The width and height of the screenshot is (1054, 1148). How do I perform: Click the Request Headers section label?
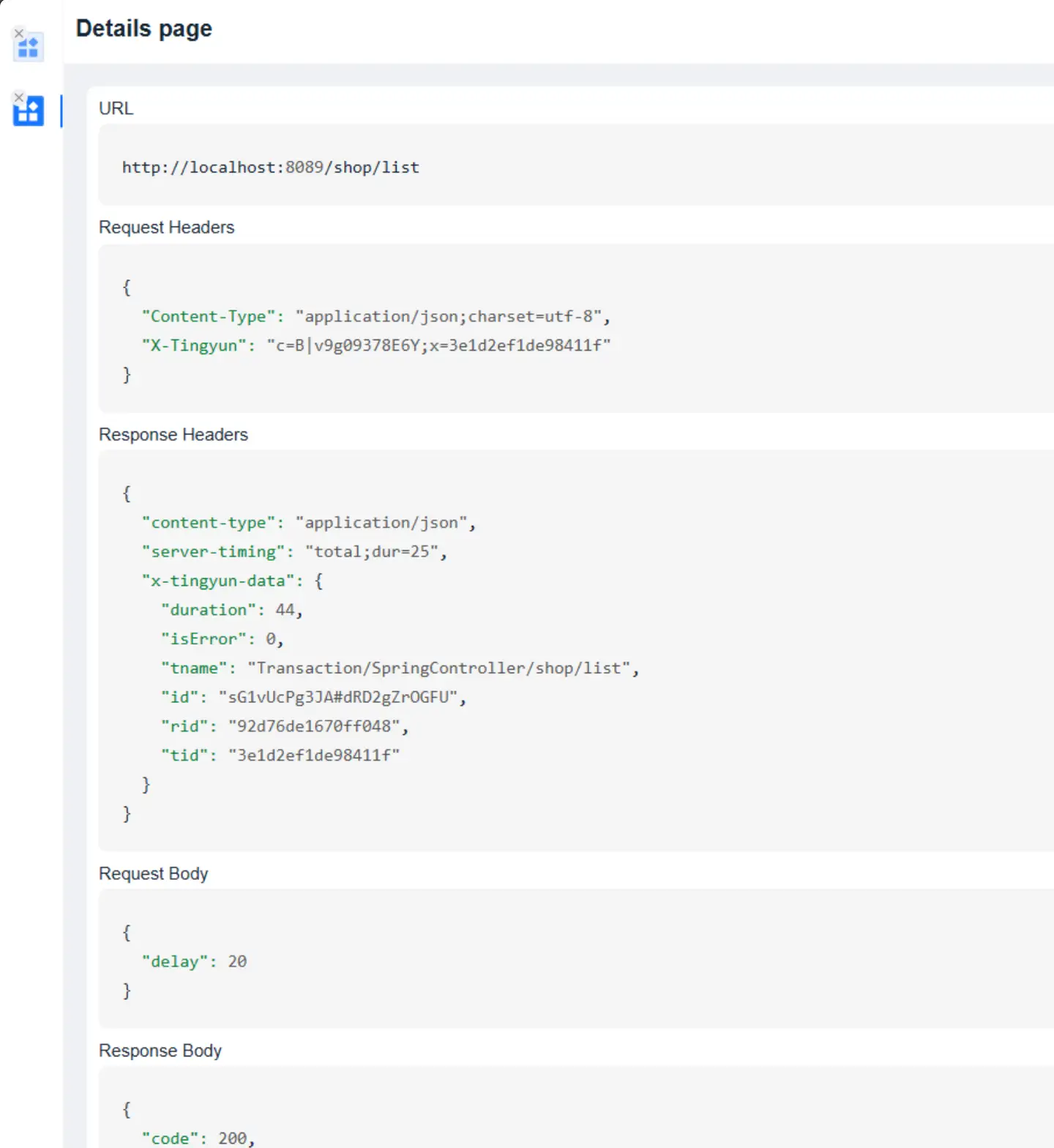pyautogui.click(x=166, y=228)
